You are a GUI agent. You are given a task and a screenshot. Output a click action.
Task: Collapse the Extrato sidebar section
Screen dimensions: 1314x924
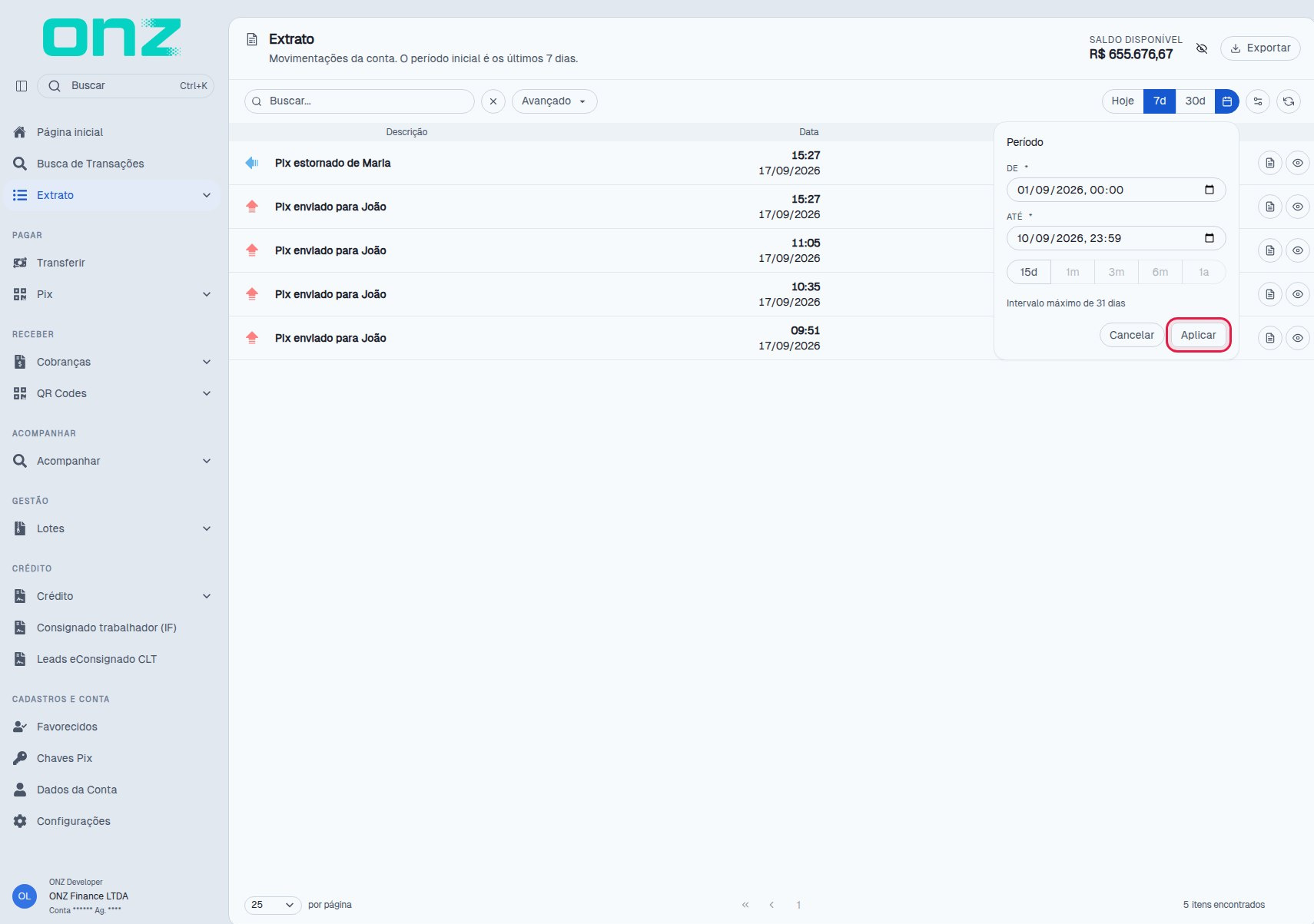pos(206,195)
